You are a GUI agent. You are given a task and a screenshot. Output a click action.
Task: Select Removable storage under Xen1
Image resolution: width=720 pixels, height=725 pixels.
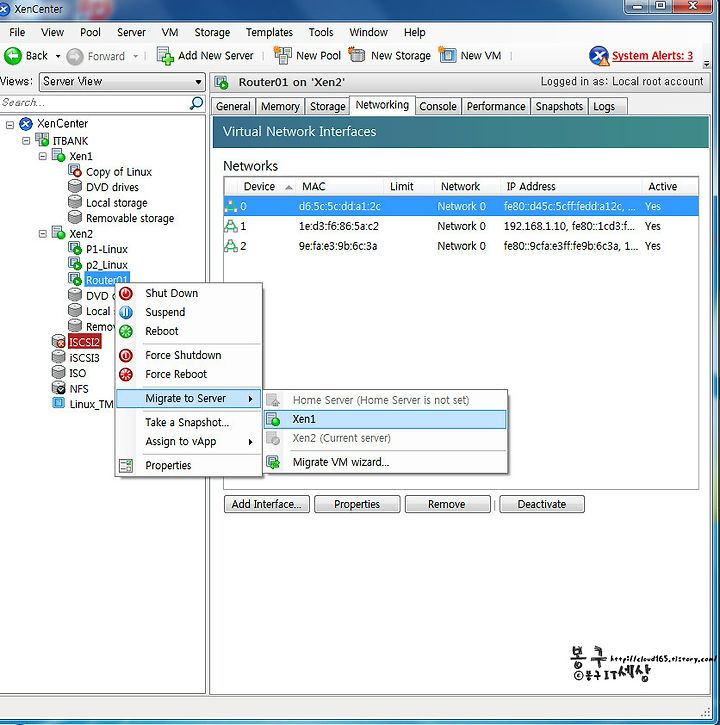click(x=130, y=218)
